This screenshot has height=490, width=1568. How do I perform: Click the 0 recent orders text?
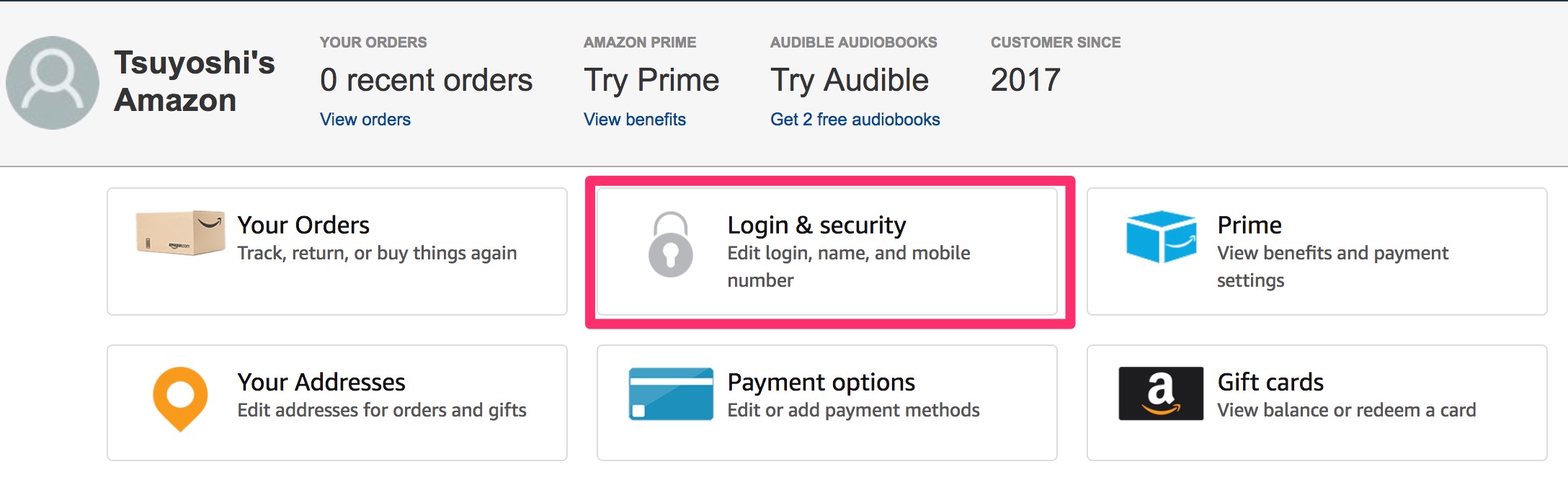click(426, 80)
